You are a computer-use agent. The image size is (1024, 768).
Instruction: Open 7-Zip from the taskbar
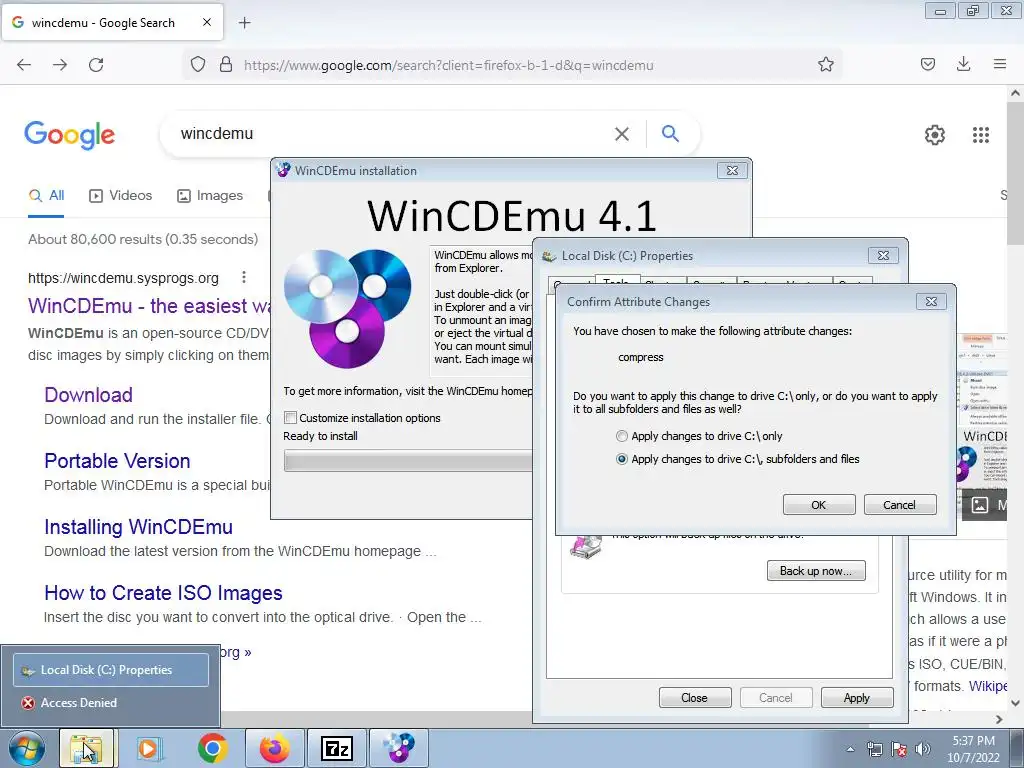pyautogui.click(x=337, y=748)
